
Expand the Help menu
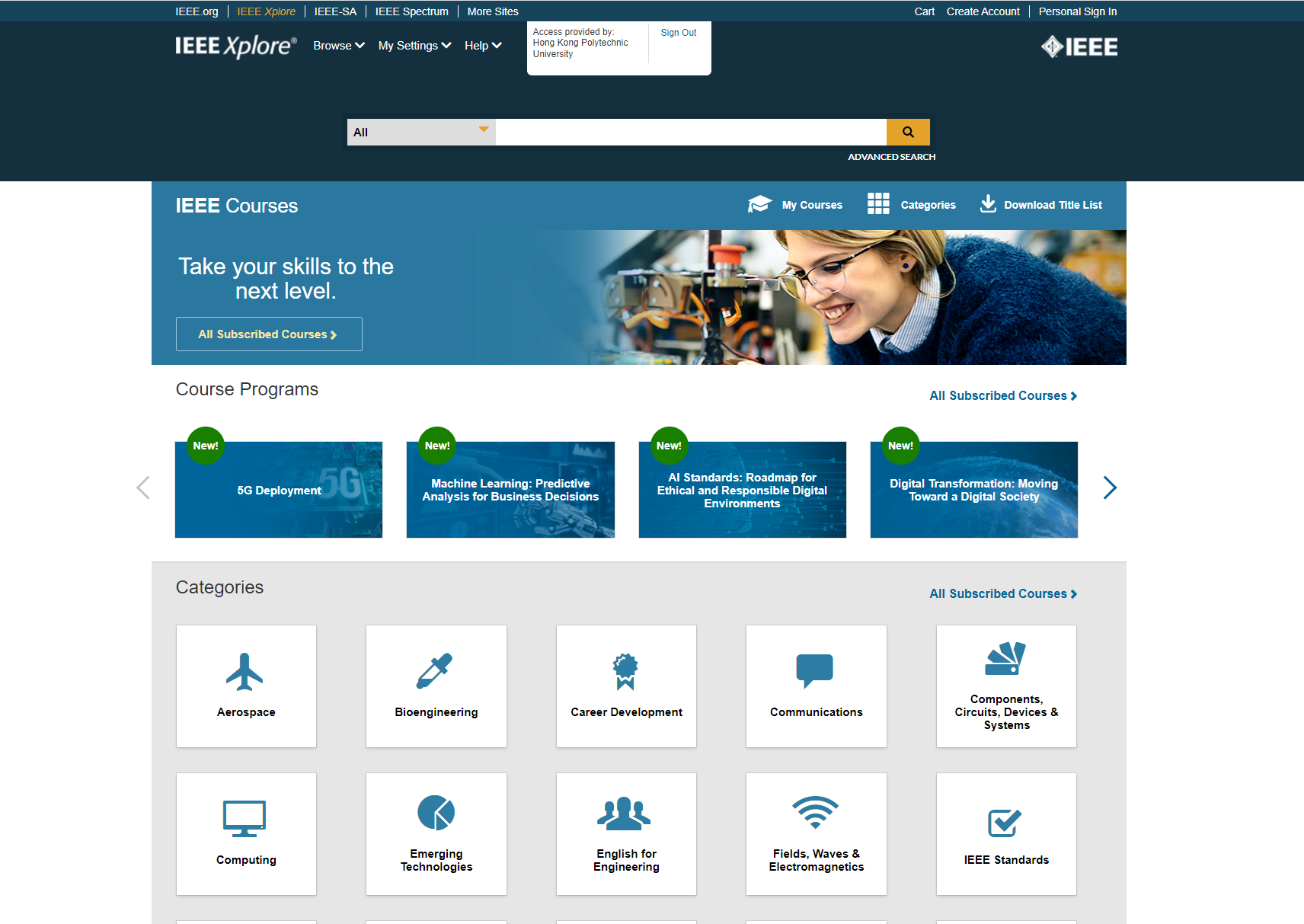click(483, 46)
